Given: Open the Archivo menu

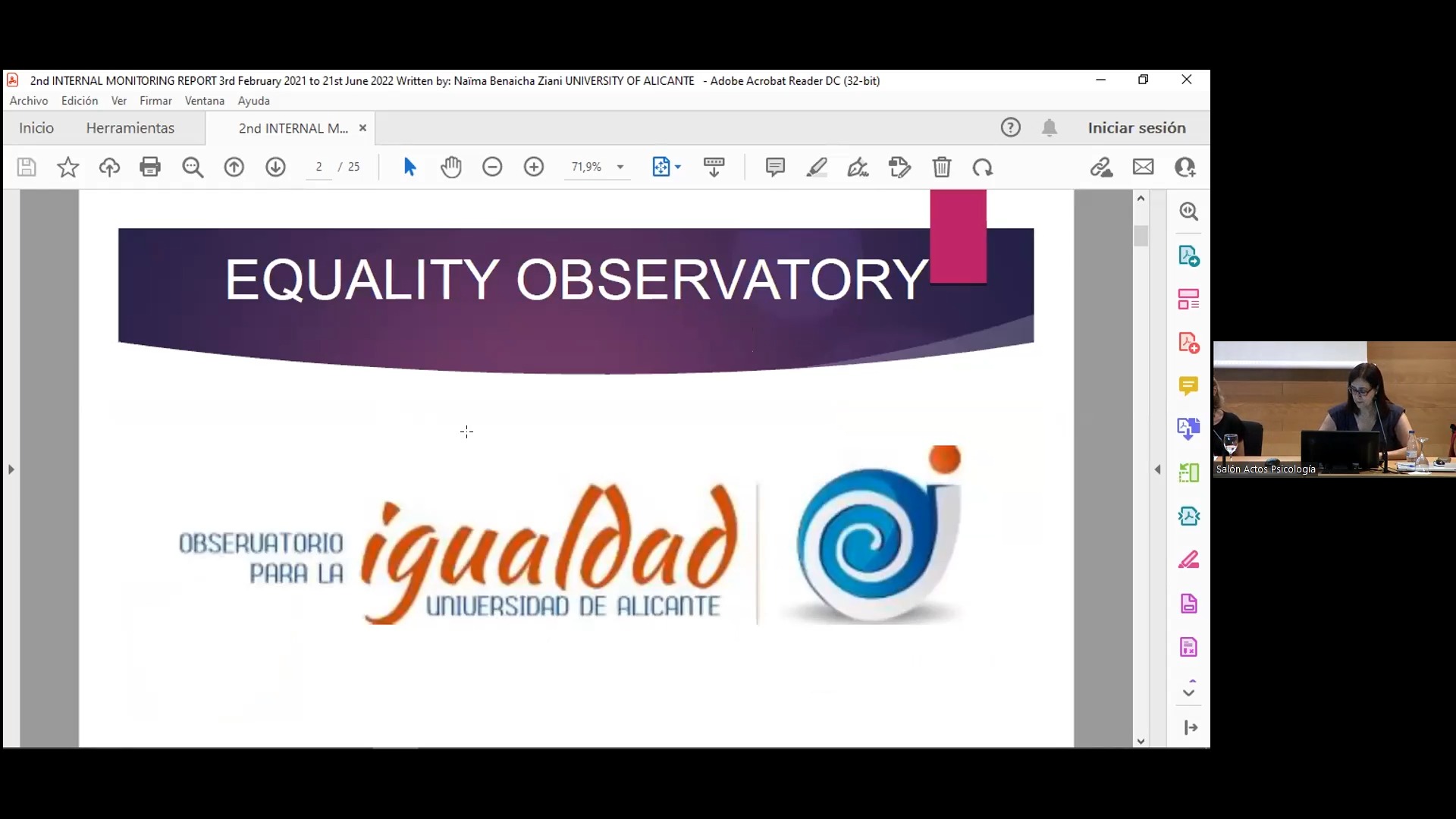Looking at the screenshot, I should (29, 101).
